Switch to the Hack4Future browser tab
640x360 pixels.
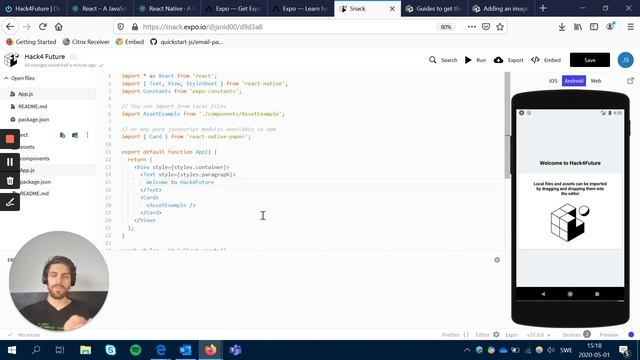34,9
